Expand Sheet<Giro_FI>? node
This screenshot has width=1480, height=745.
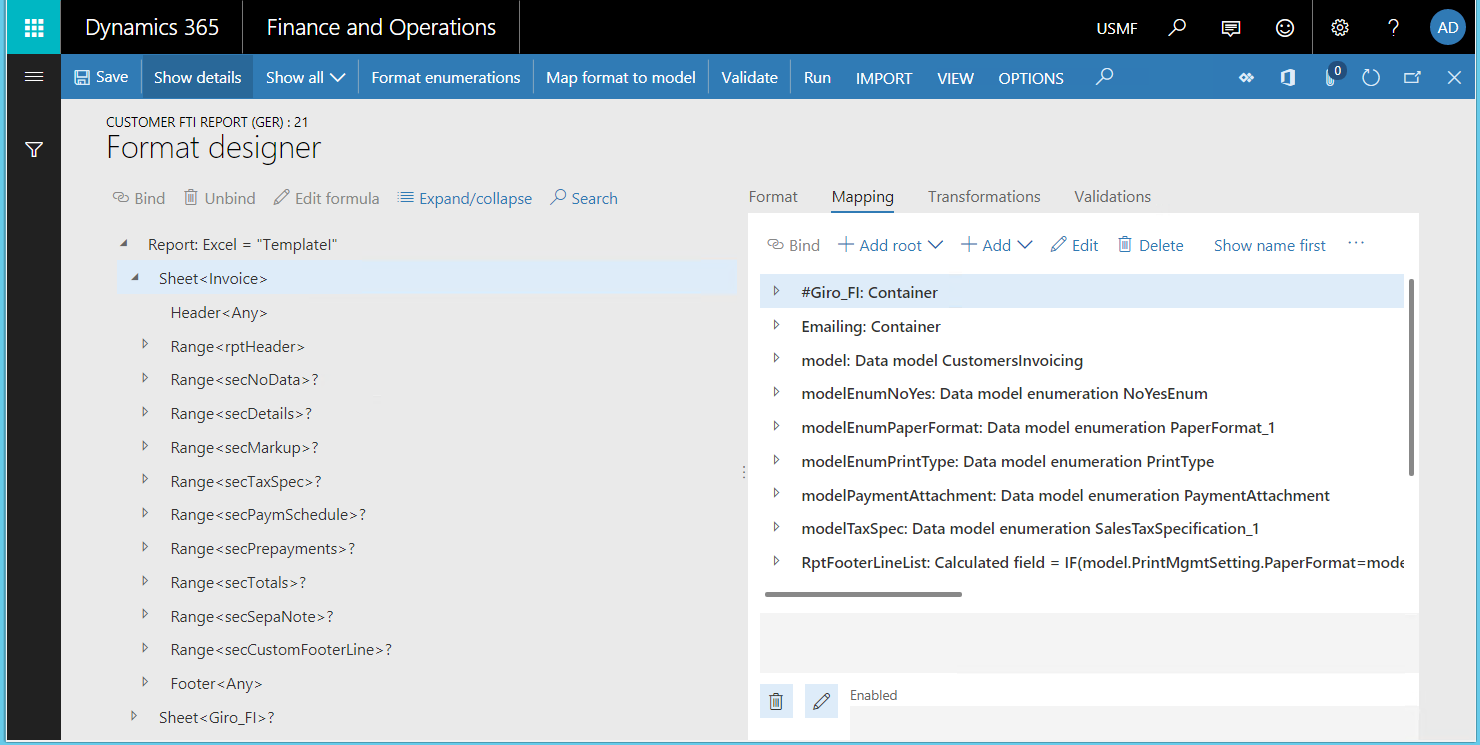click(x=134, y=715)
